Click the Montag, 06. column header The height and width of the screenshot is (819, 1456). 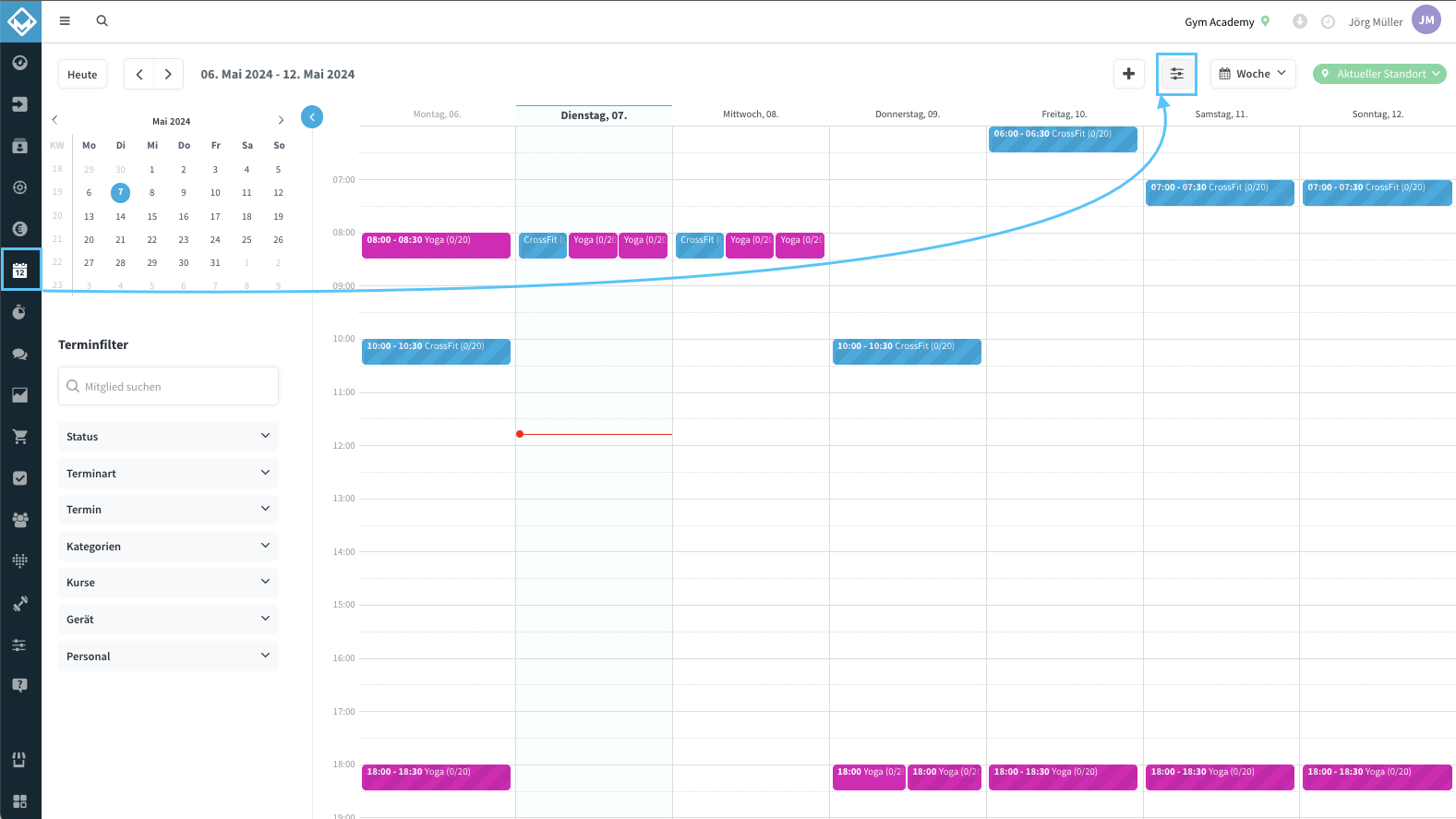coord(437,114)
